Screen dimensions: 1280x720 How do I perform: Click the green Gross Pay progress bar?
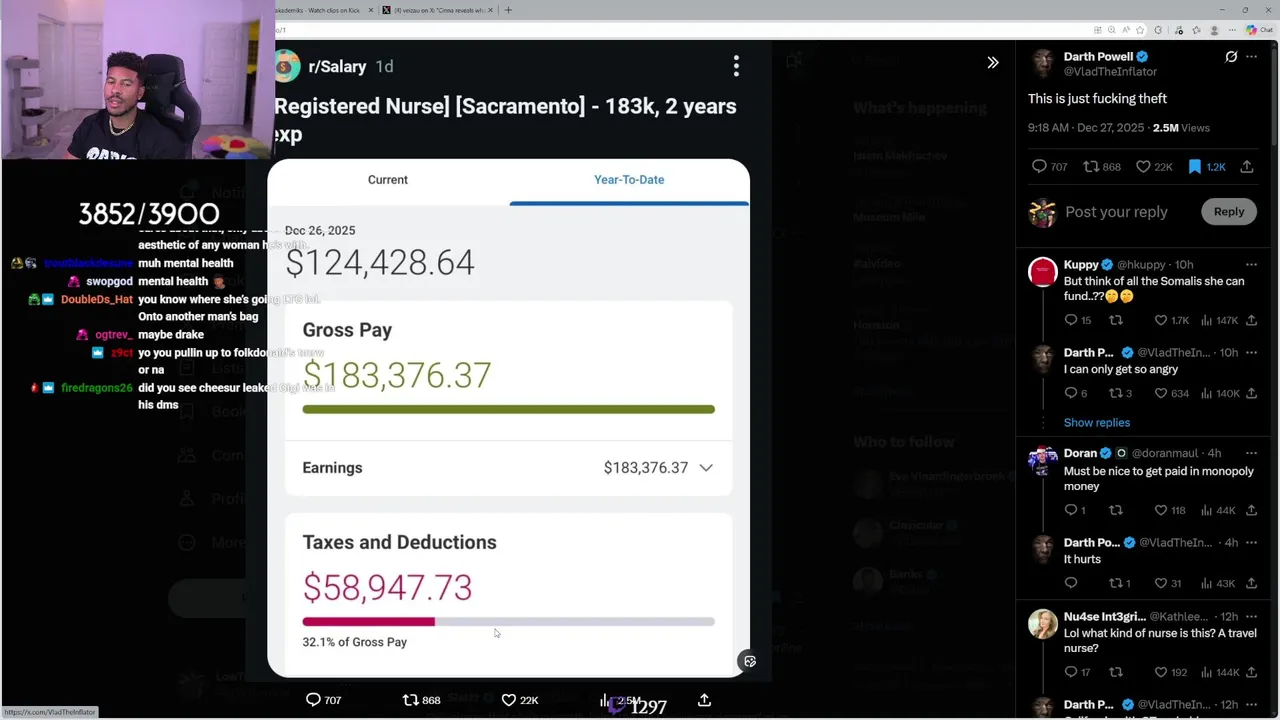tap(508, 409)
